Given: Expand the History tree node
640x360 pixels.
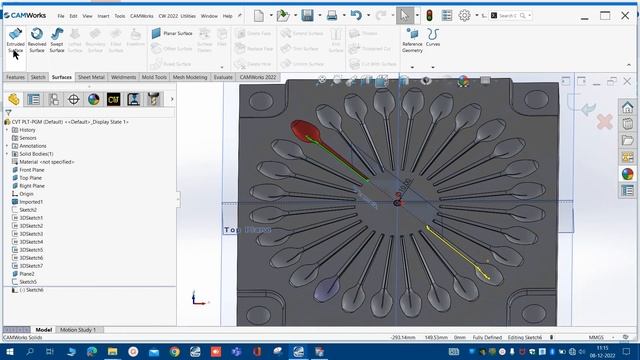Looking at the screenshot, I should pos(7,130).
